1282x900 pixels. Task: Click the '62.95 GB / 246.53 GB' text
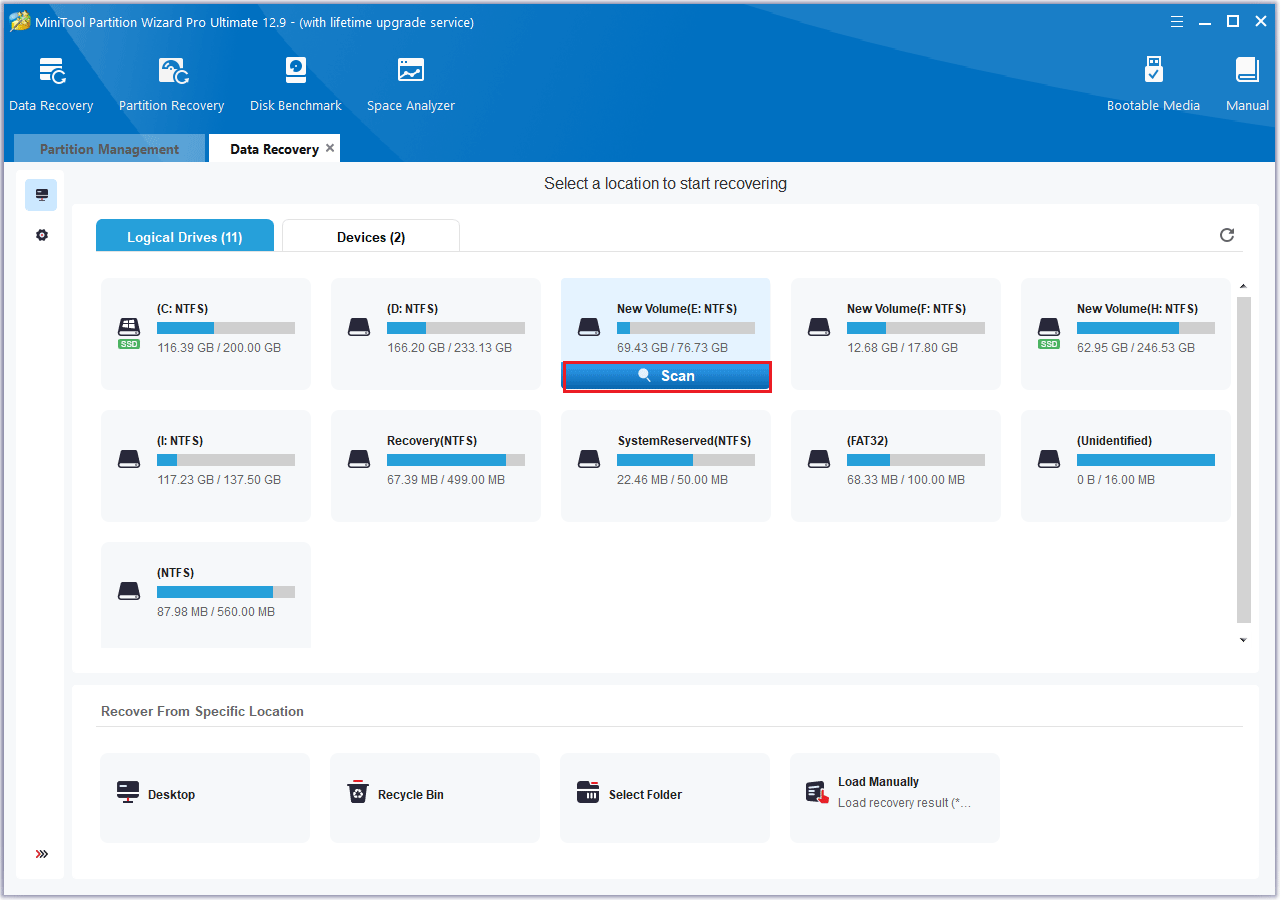click(x=1135, y=348)
